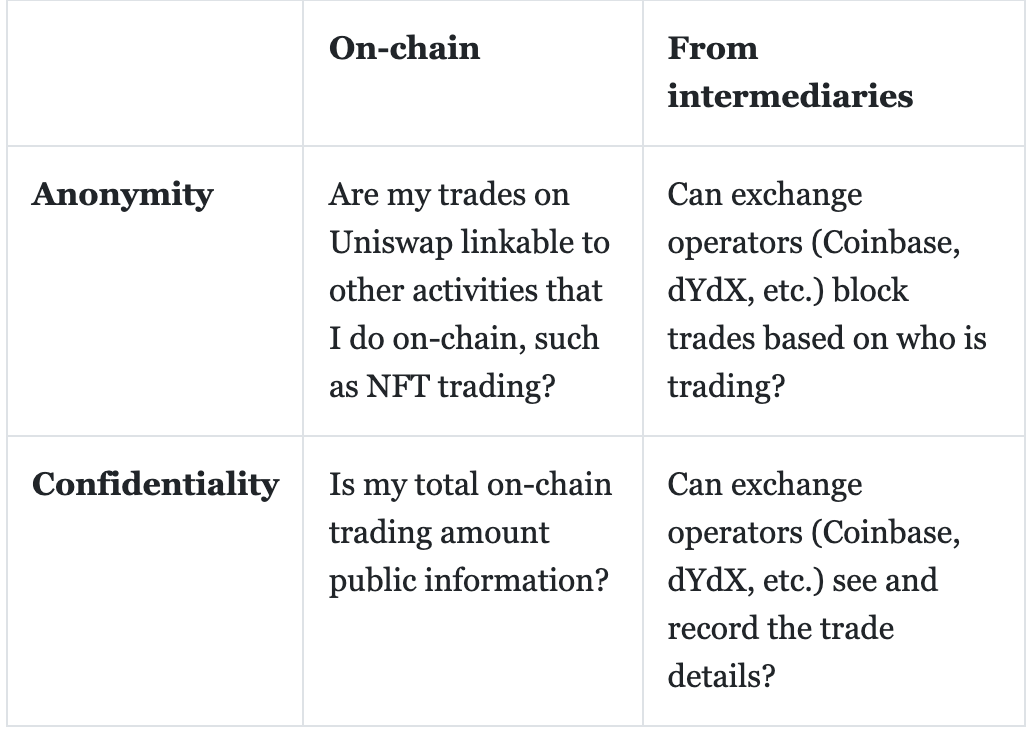The width and height of the screenshot is (1034, 734).
Task: Click the trading? word under intermediaries
Action: (726, 386)
